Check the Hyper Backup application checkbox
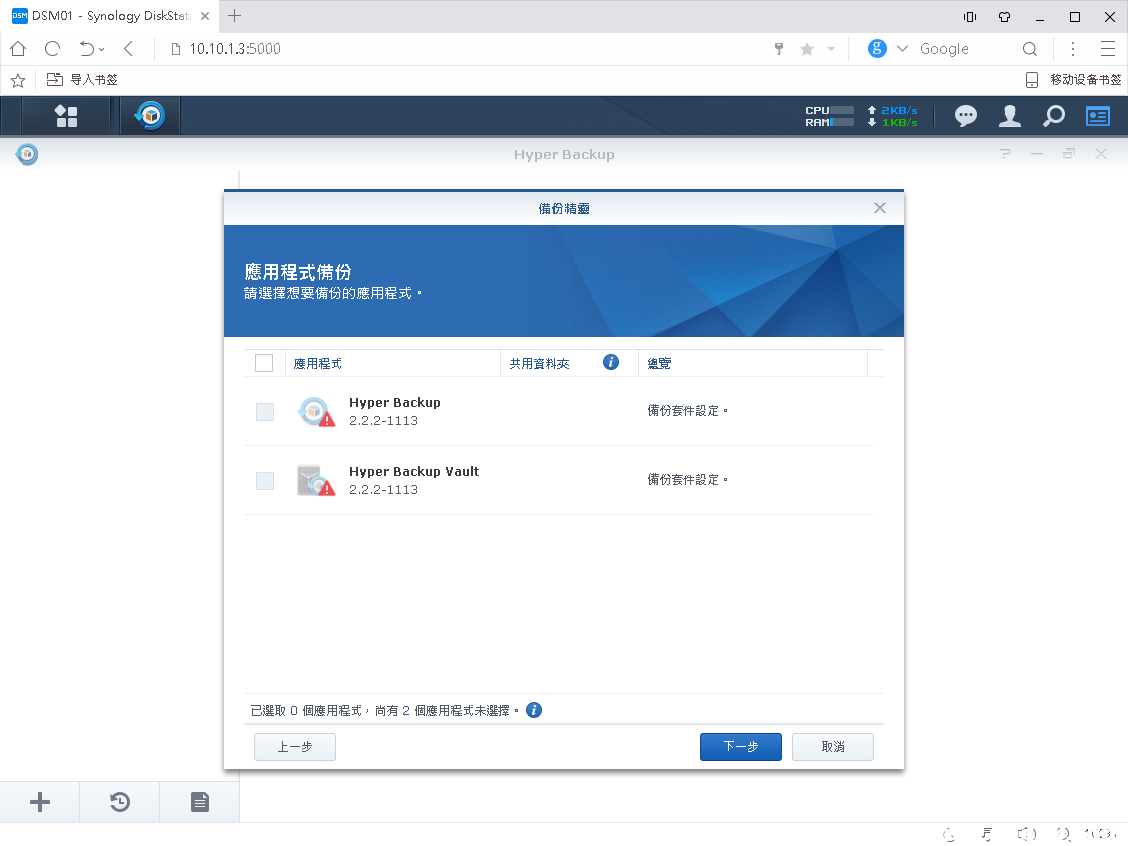 265,412
